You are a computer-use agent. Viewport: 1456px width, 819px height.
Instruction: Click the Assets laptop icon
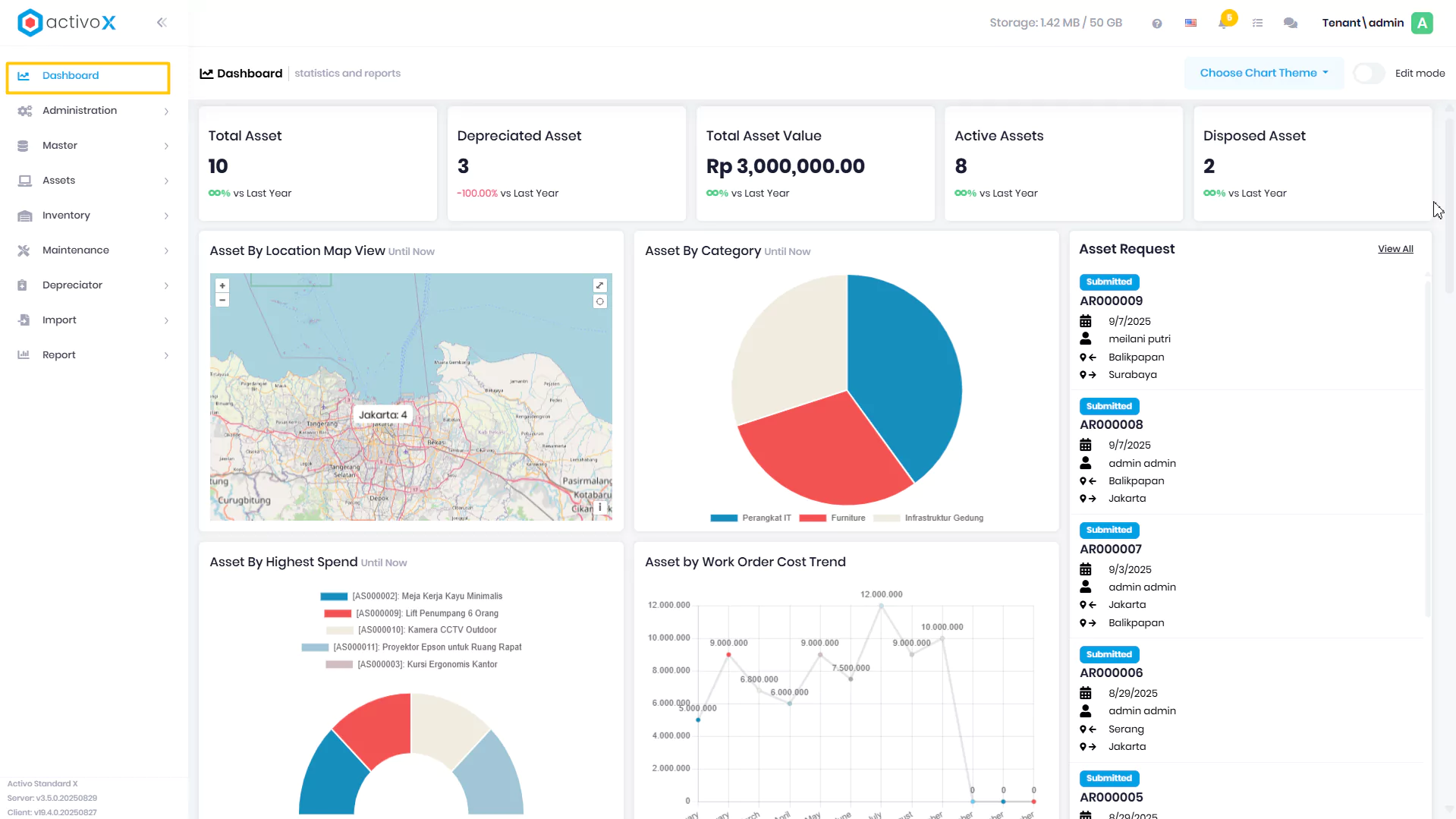[x=24, y=181]
